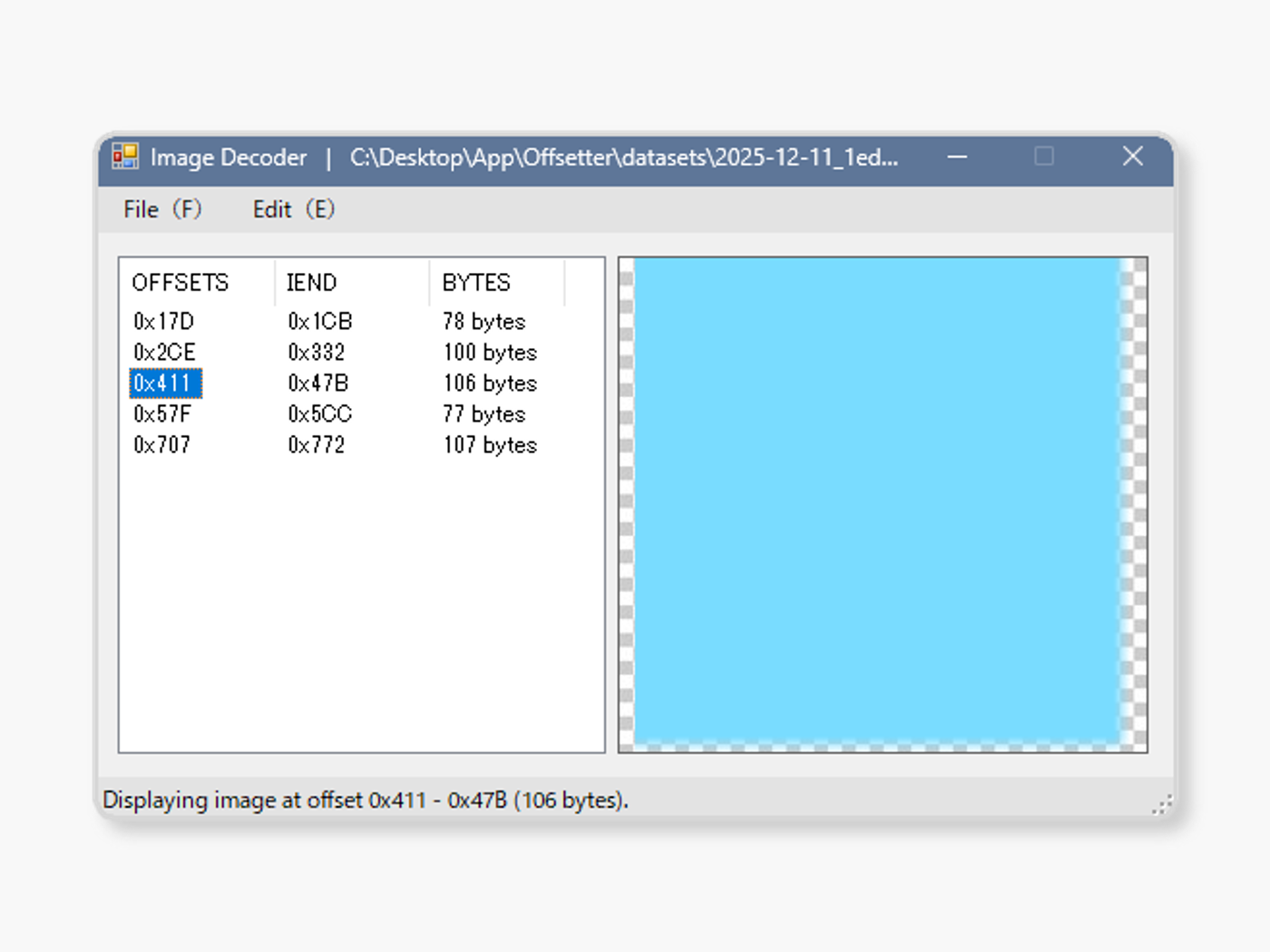Click IEND value 0x1CB

click(x=319, y=322)
